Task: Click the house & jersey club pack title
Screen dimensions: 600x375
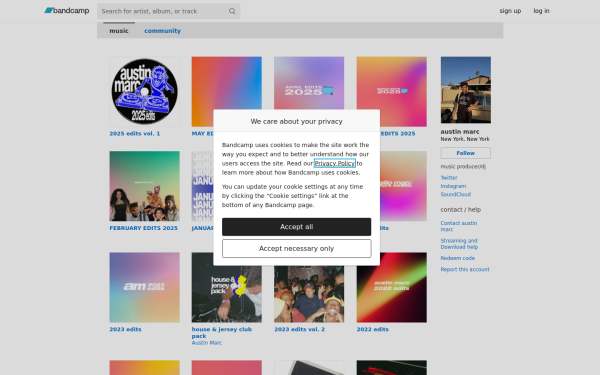Action: click(222, 333)
